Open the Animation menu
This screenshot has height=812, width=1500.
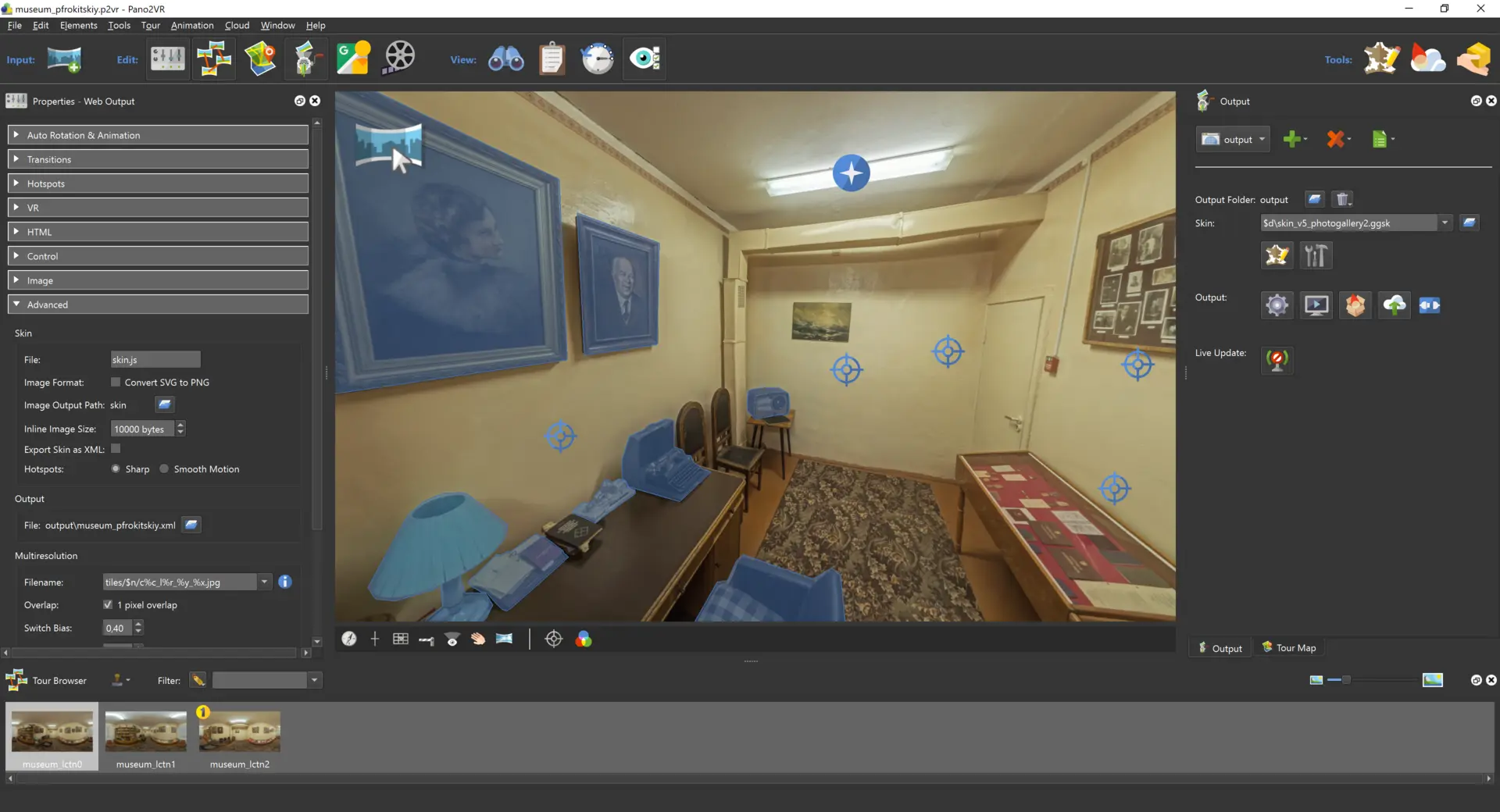tap(191, 25)
